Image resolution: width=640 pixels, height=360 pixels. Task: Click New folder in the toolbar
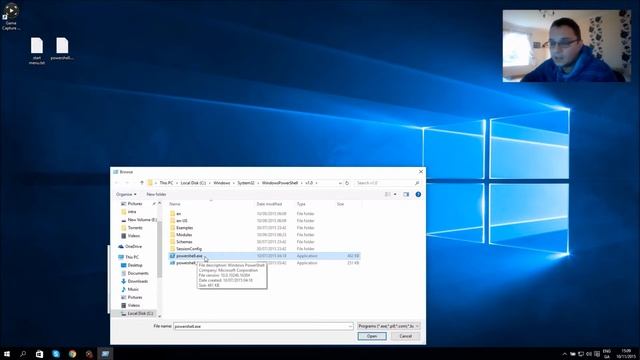(x=156, y=194)
